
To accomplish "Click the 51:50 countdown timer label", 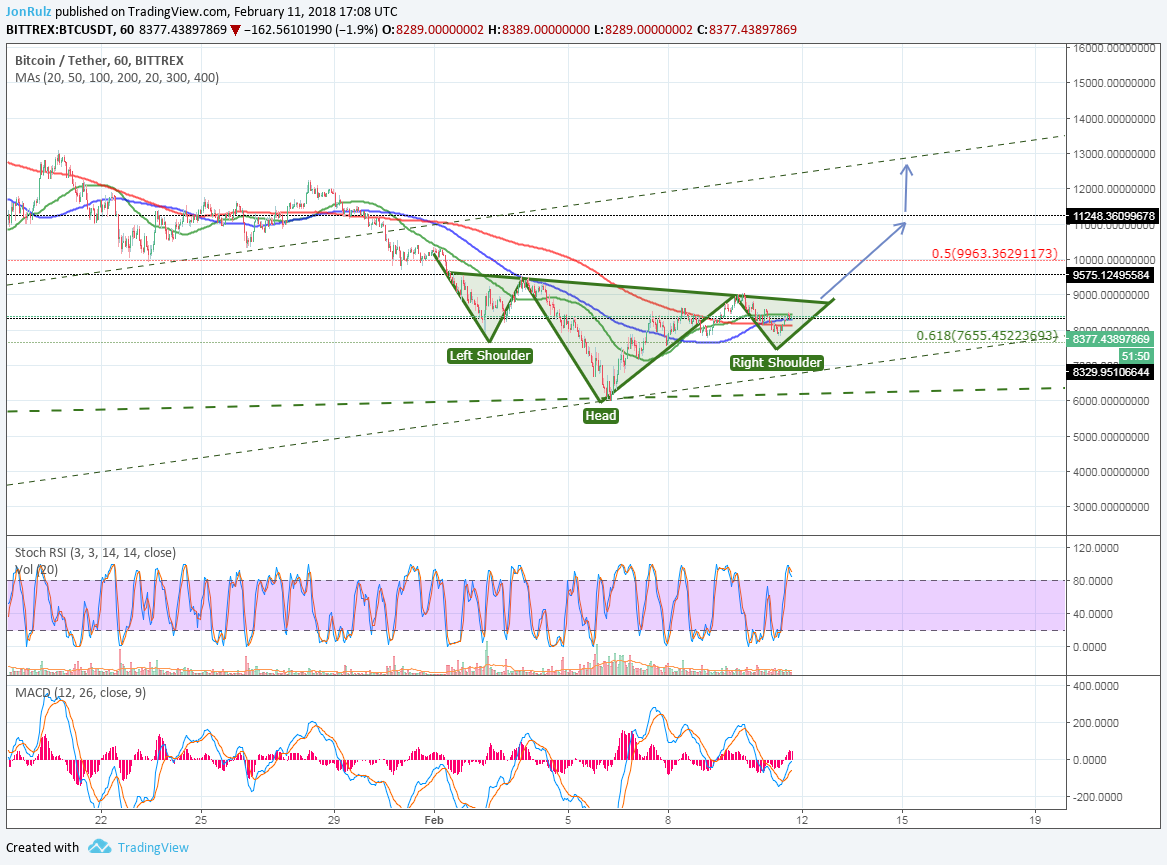I will coord(1136,356).
